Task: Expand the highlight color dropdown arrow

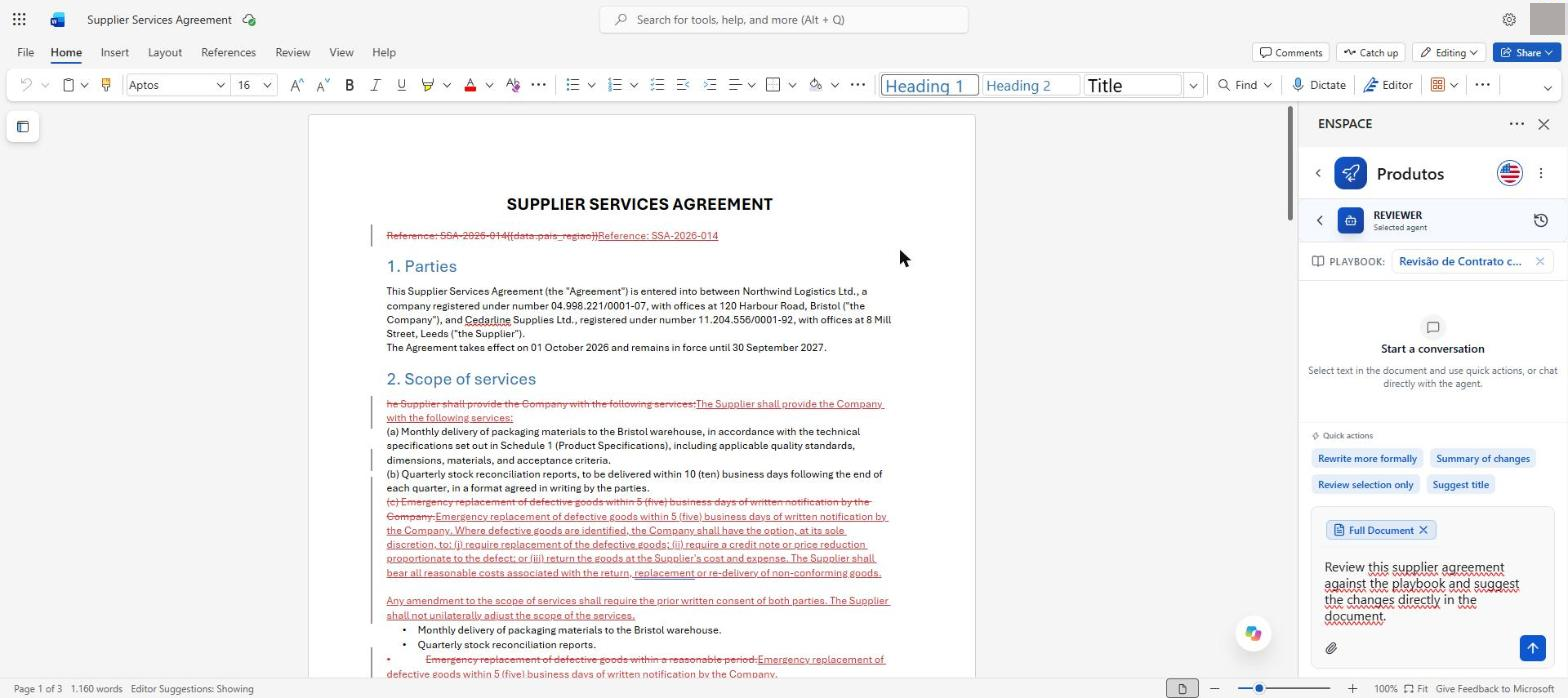Action: click(446, 85)
